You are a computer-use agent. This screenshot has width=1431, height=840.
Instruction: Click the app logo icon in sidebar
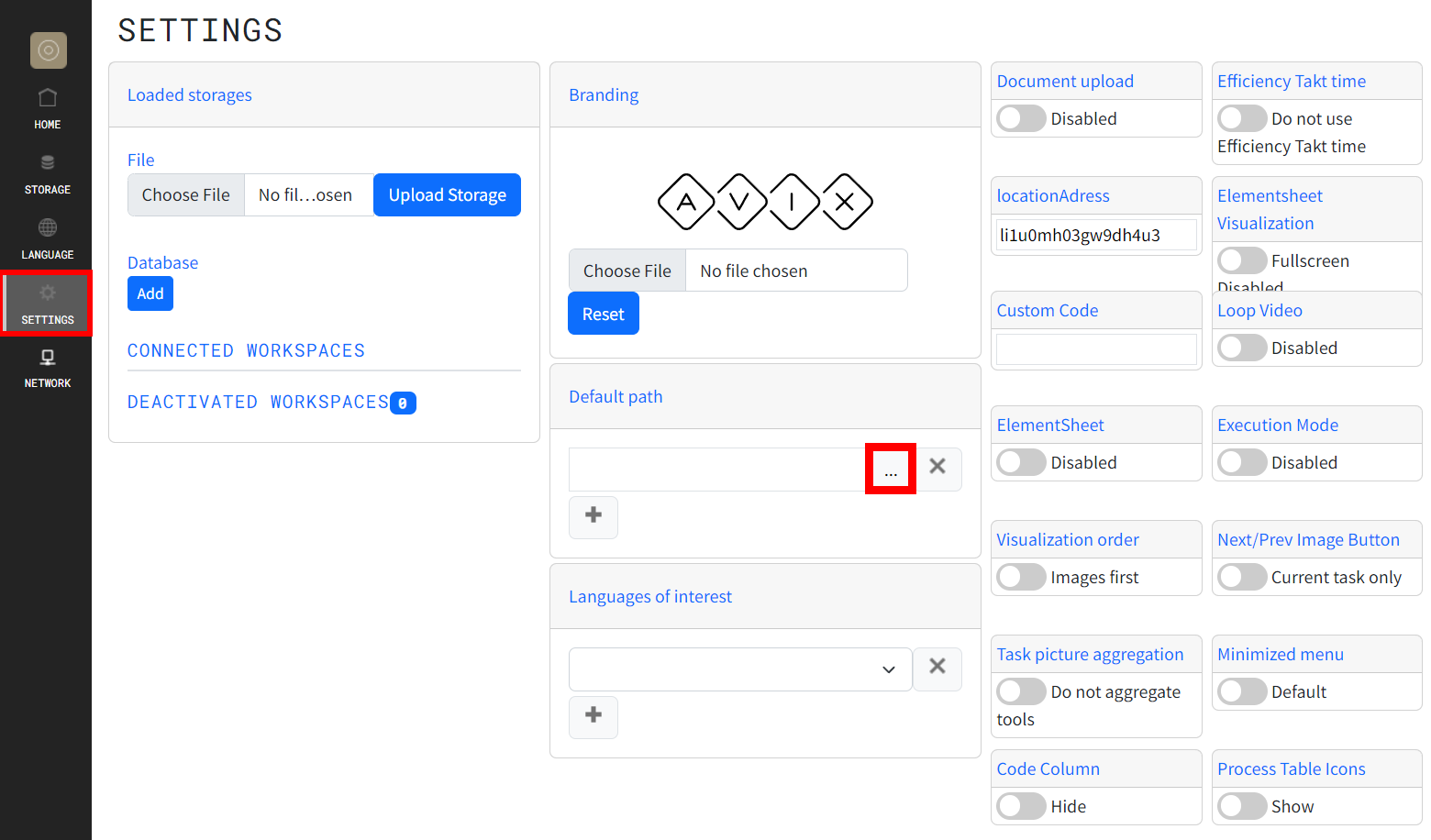(48, 50)
